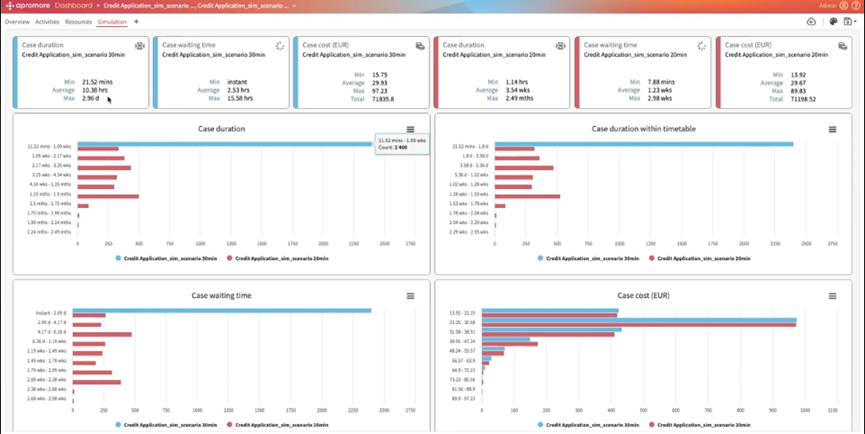Viewport: 865px width, 434px height.
Task: Switch to the Resources tab
Action: coord(78,22)
